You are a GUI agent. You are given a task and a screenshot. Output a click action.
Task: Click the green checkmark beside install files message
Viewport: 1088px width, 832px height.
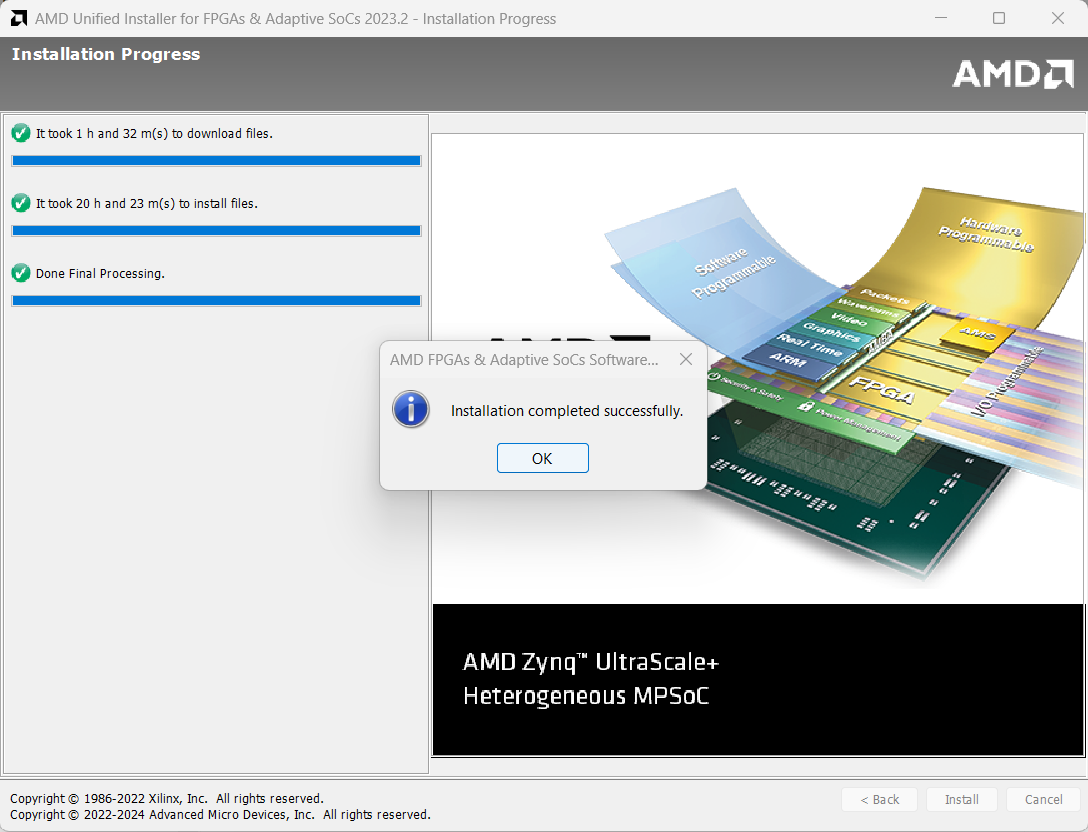pos(20,203)
